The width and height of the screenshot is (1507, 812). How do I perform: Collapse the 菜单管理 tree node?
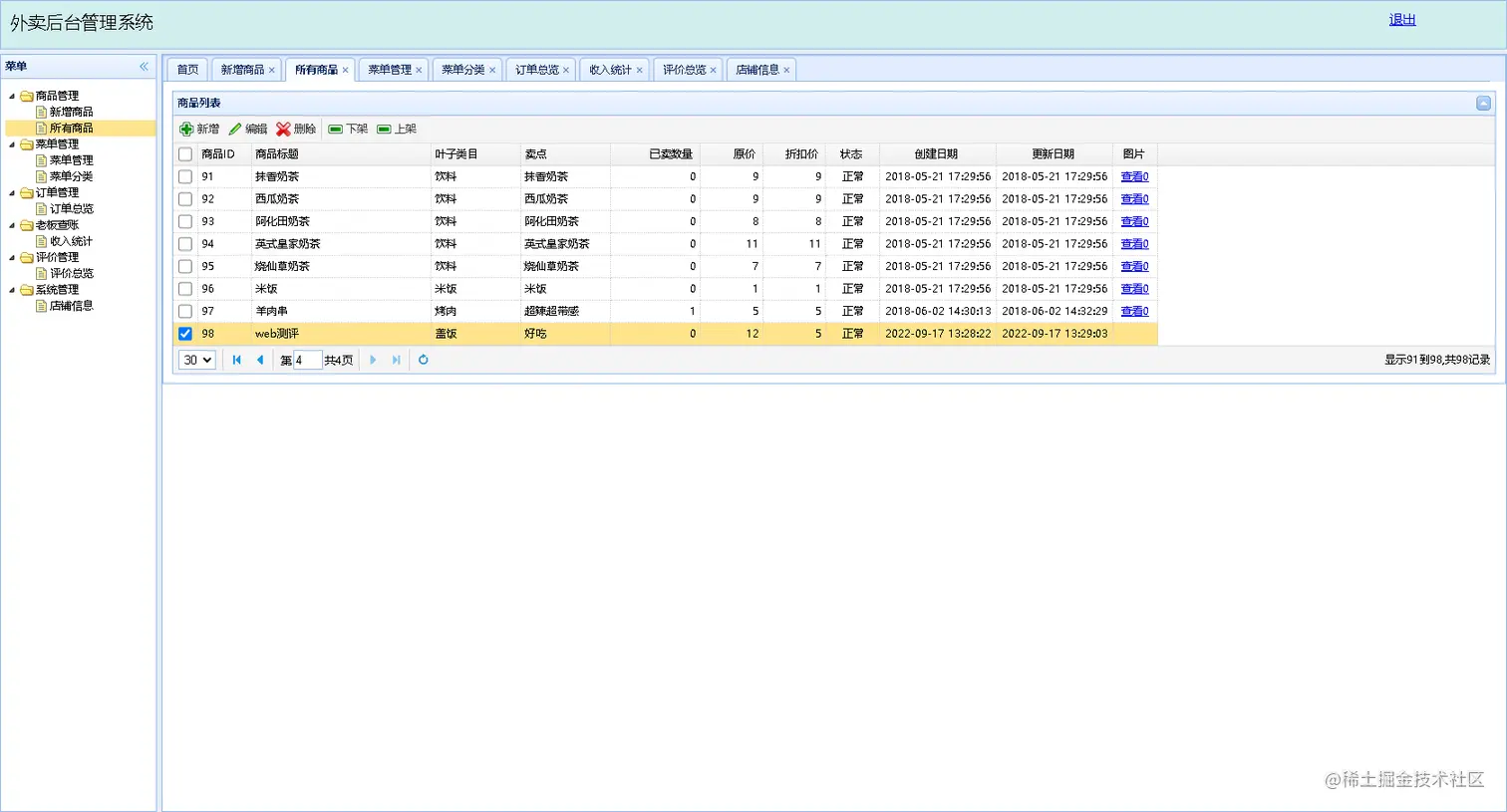coord(12,144)
